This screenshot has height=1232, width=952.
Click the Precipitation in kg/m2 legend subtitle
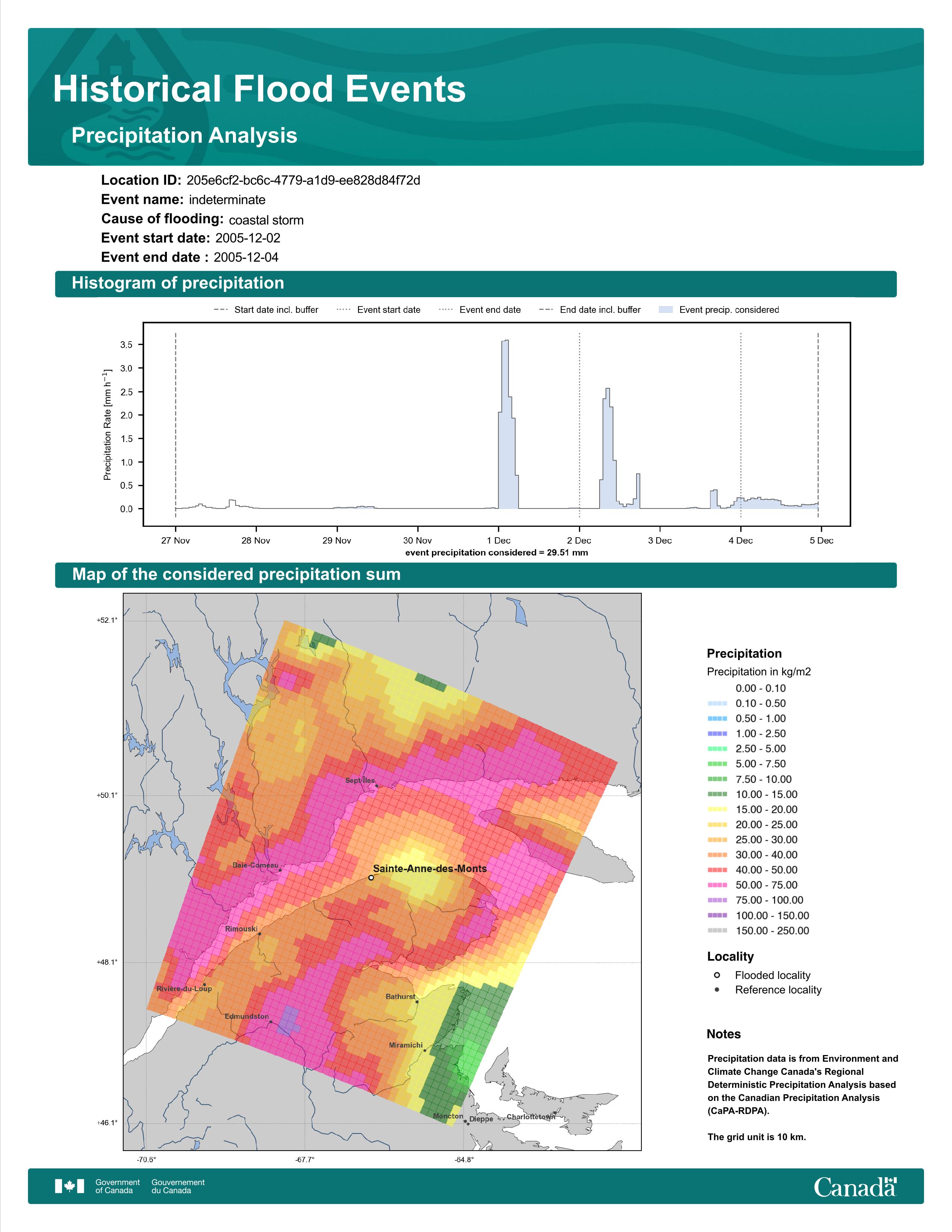[x=759, y=672]
